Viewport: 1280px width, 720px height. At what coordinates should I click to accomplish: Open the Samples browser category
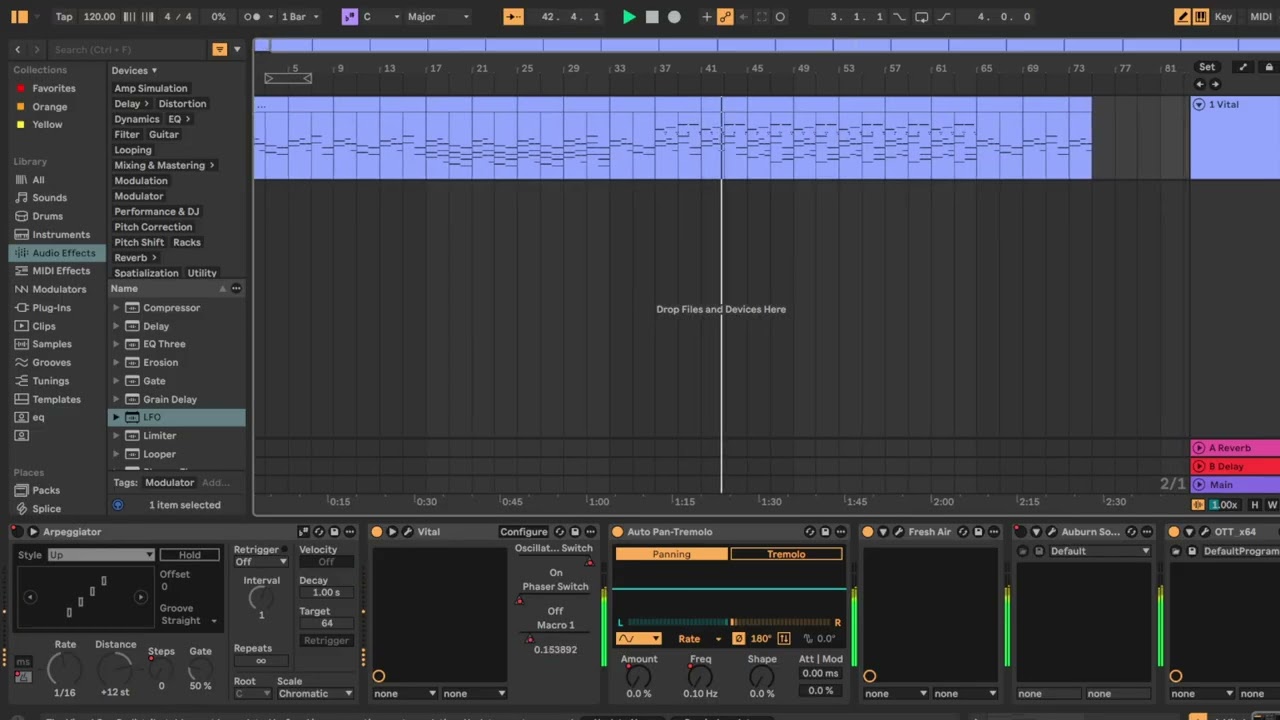[52, 344]
